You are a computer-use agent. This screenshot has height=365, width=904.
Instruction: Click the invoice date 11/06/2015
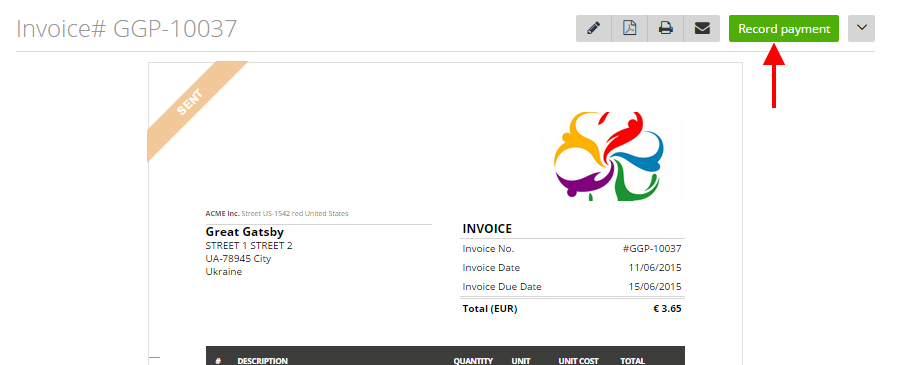point(655,268)
